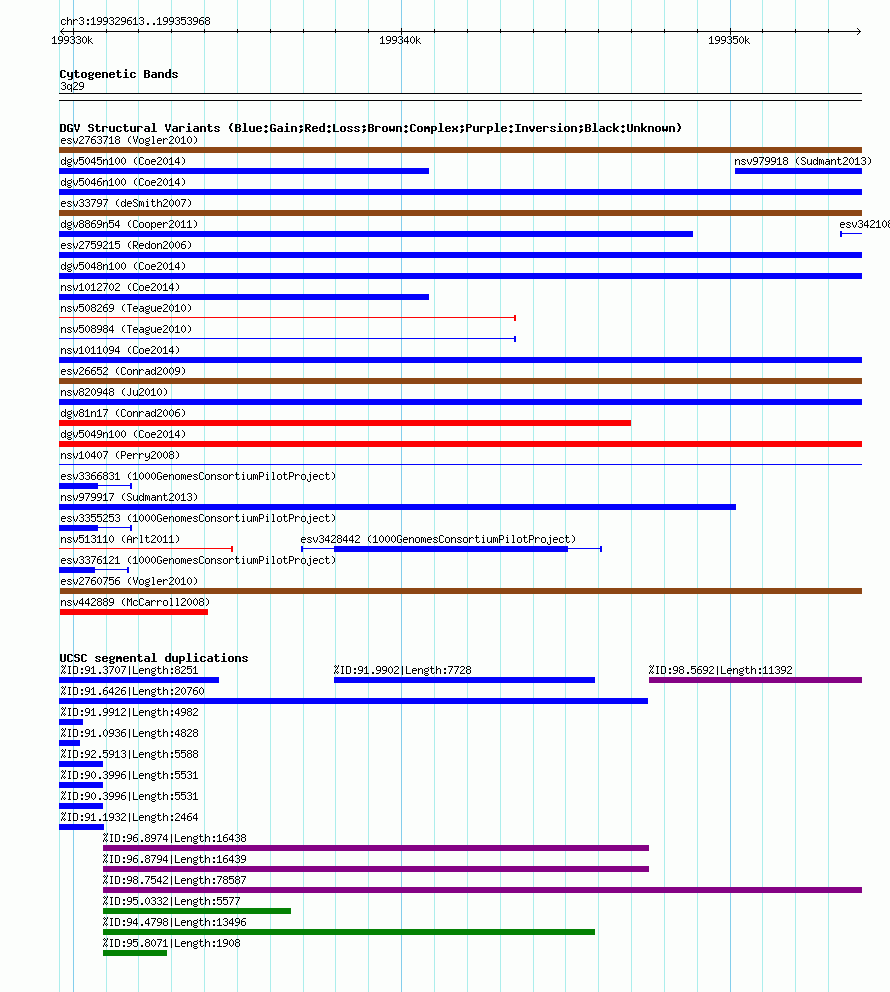Click dgv81n17 (Conrad2006) label
Image resolution: width=890 pixels, height=992 pixels.
[123, 413]
